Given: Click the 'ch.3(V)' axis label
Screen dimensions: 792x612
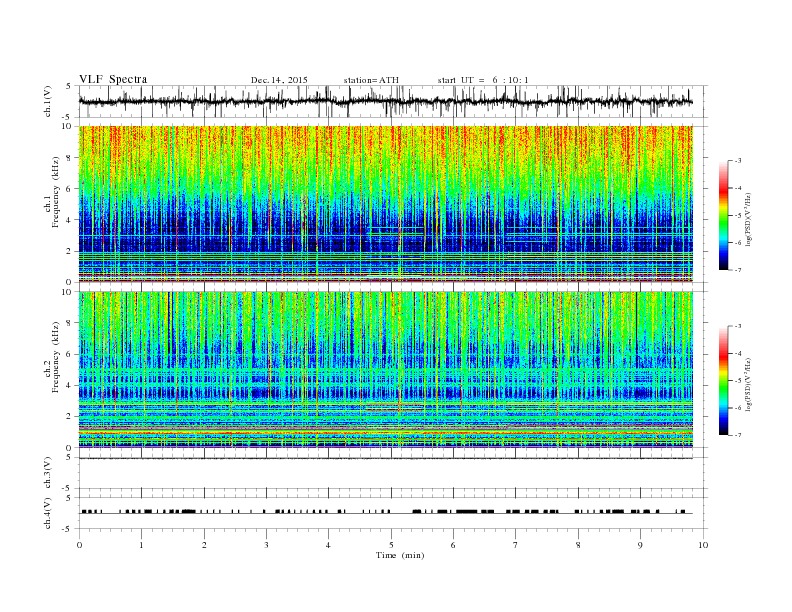Looking at the screenshot, I should point(49,473).
